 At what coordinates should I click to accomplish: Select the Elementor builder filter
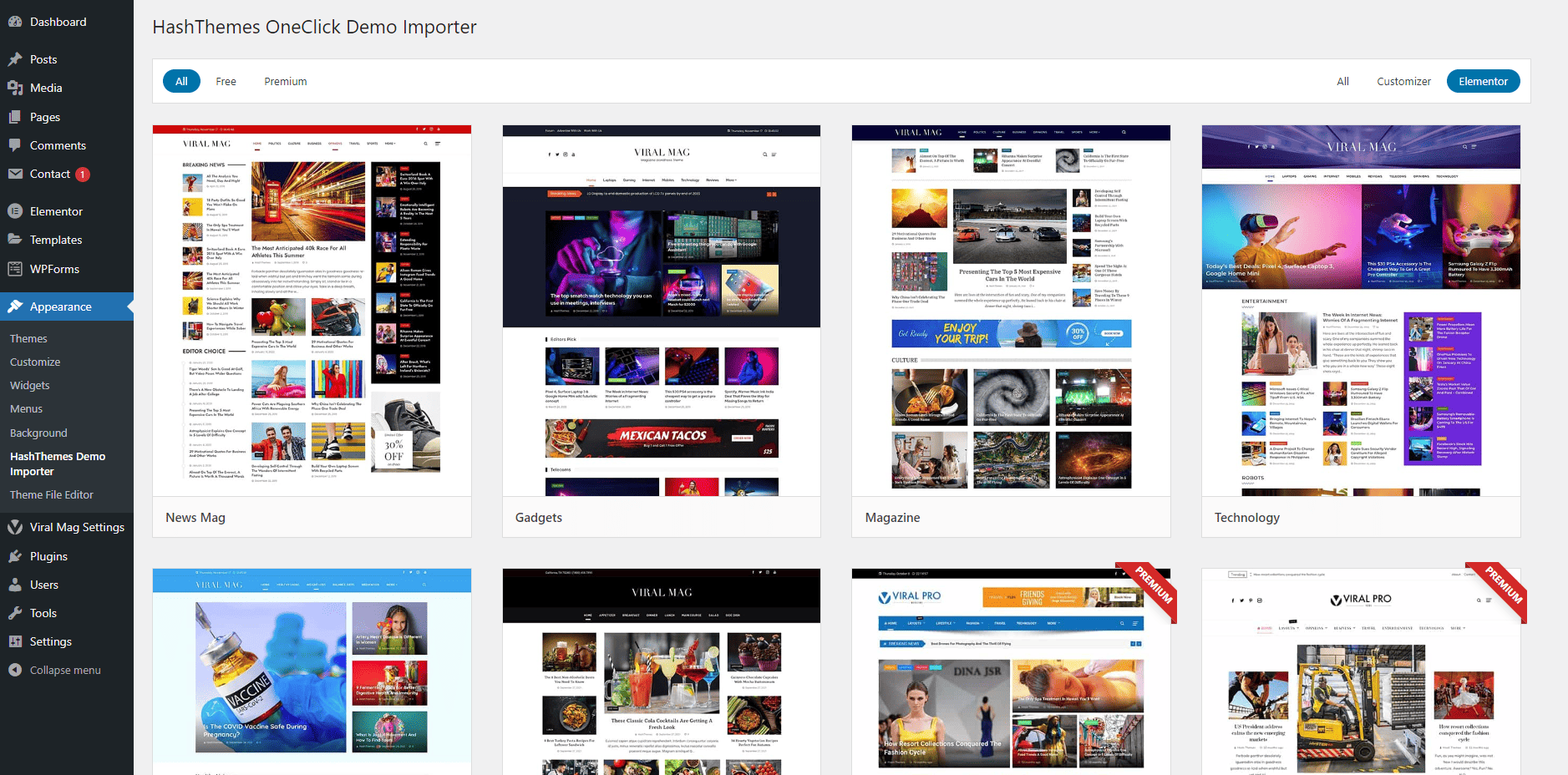(x=1483, y=81)
